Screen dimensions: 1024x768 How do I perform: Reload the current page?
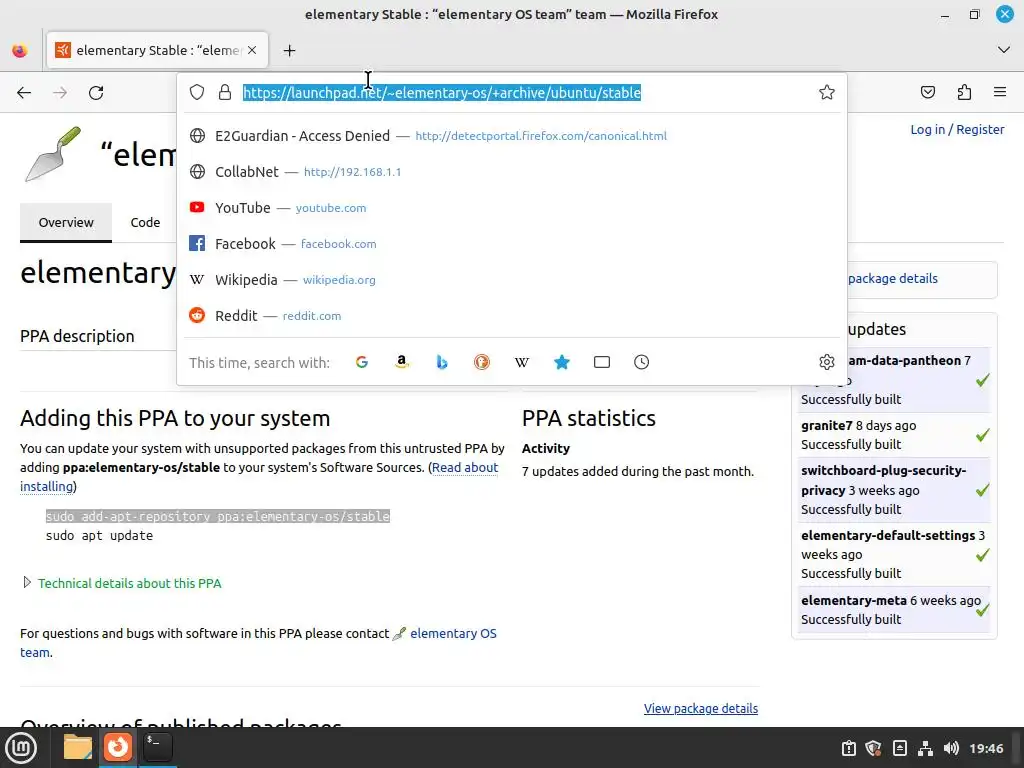click(96, 93)
